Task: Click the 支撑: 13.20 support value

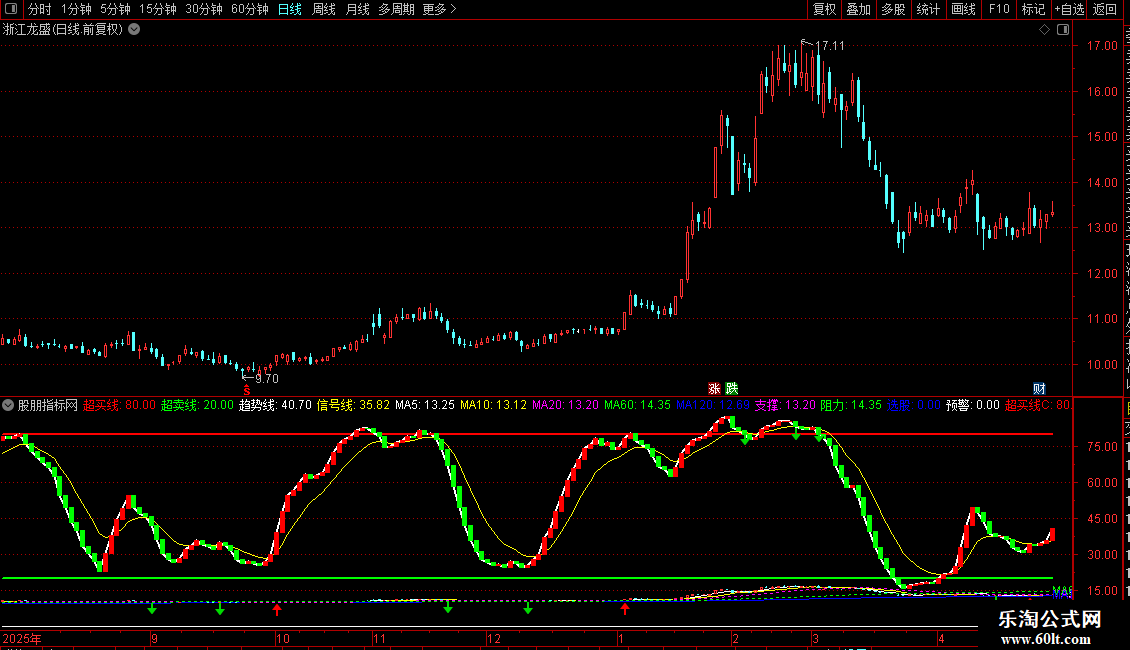Action: coord(786,405)
